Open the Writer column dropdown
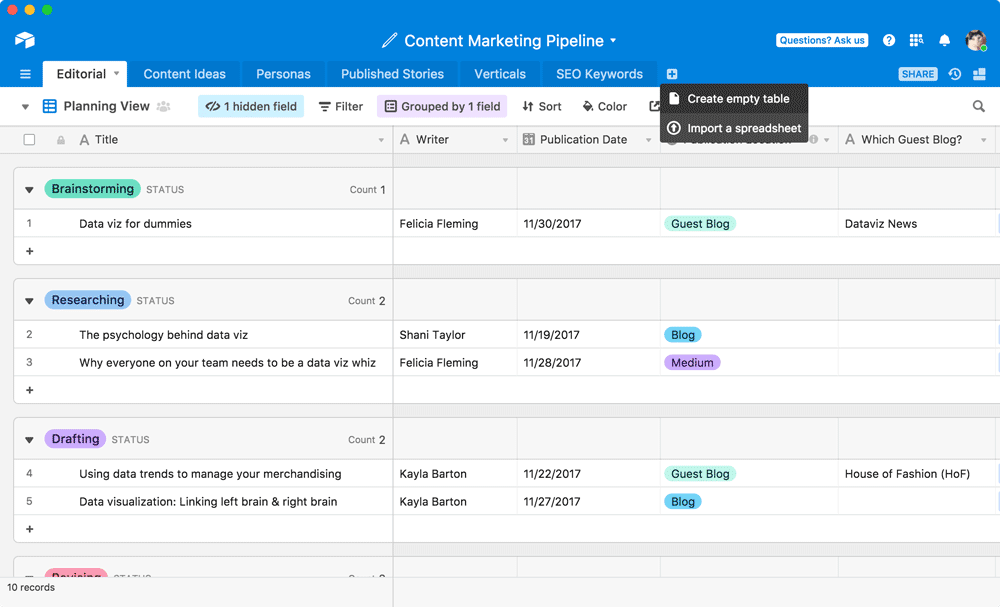1000x607 pixels. tap(505, 140)
